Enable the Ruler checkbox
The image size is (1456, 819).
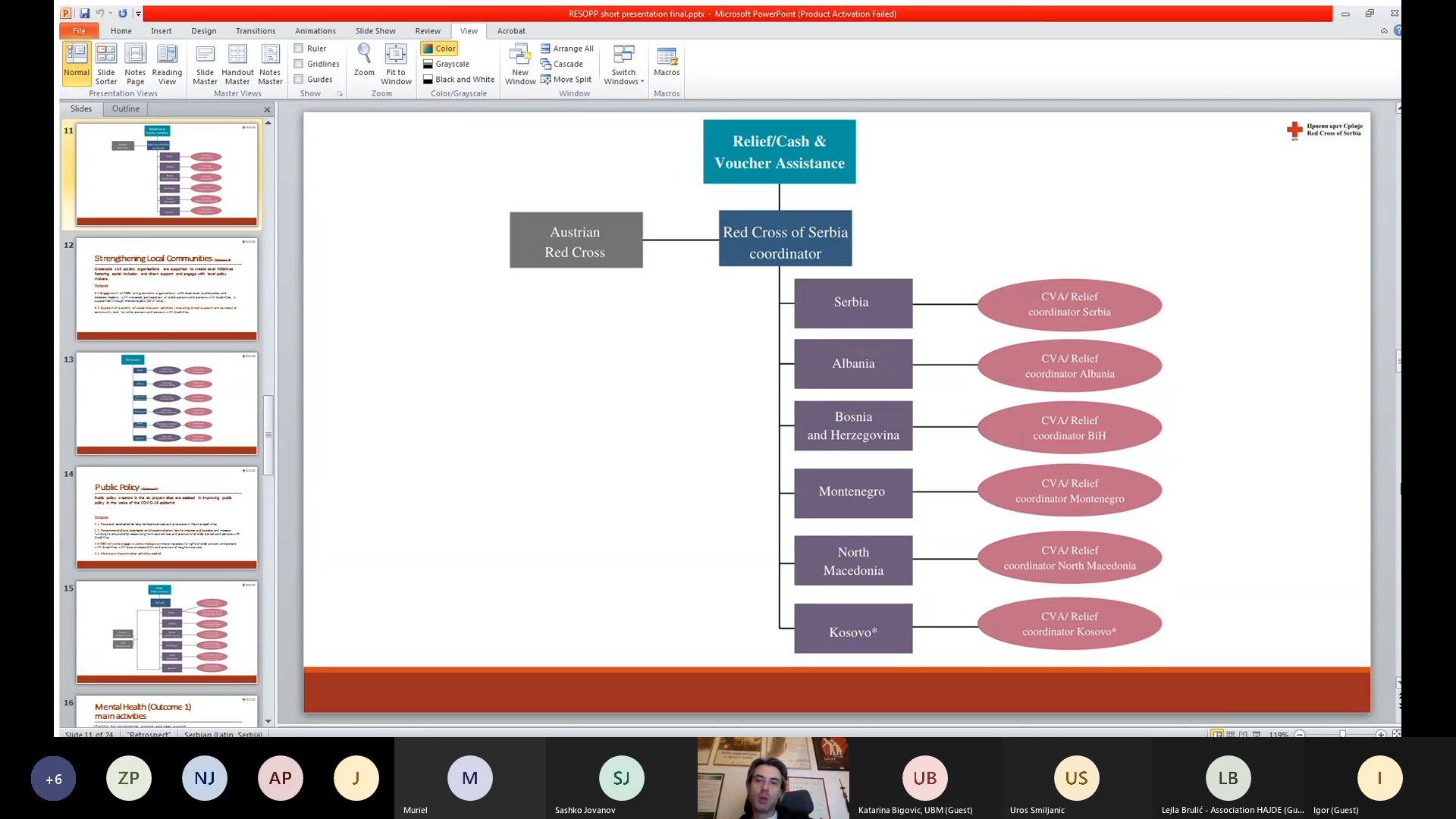point(299,49)
